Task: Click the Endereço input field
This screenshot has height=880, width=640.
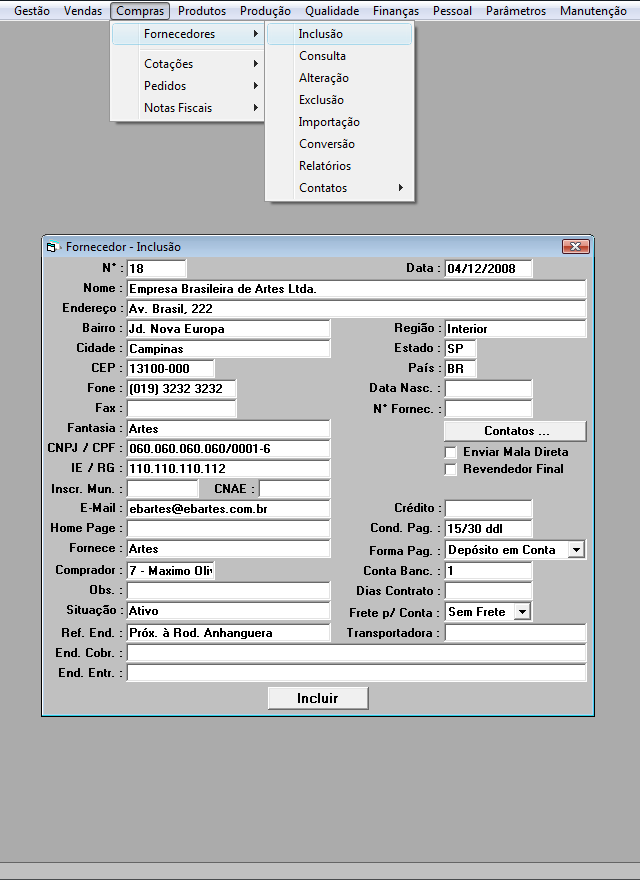Action: (356, 309)
